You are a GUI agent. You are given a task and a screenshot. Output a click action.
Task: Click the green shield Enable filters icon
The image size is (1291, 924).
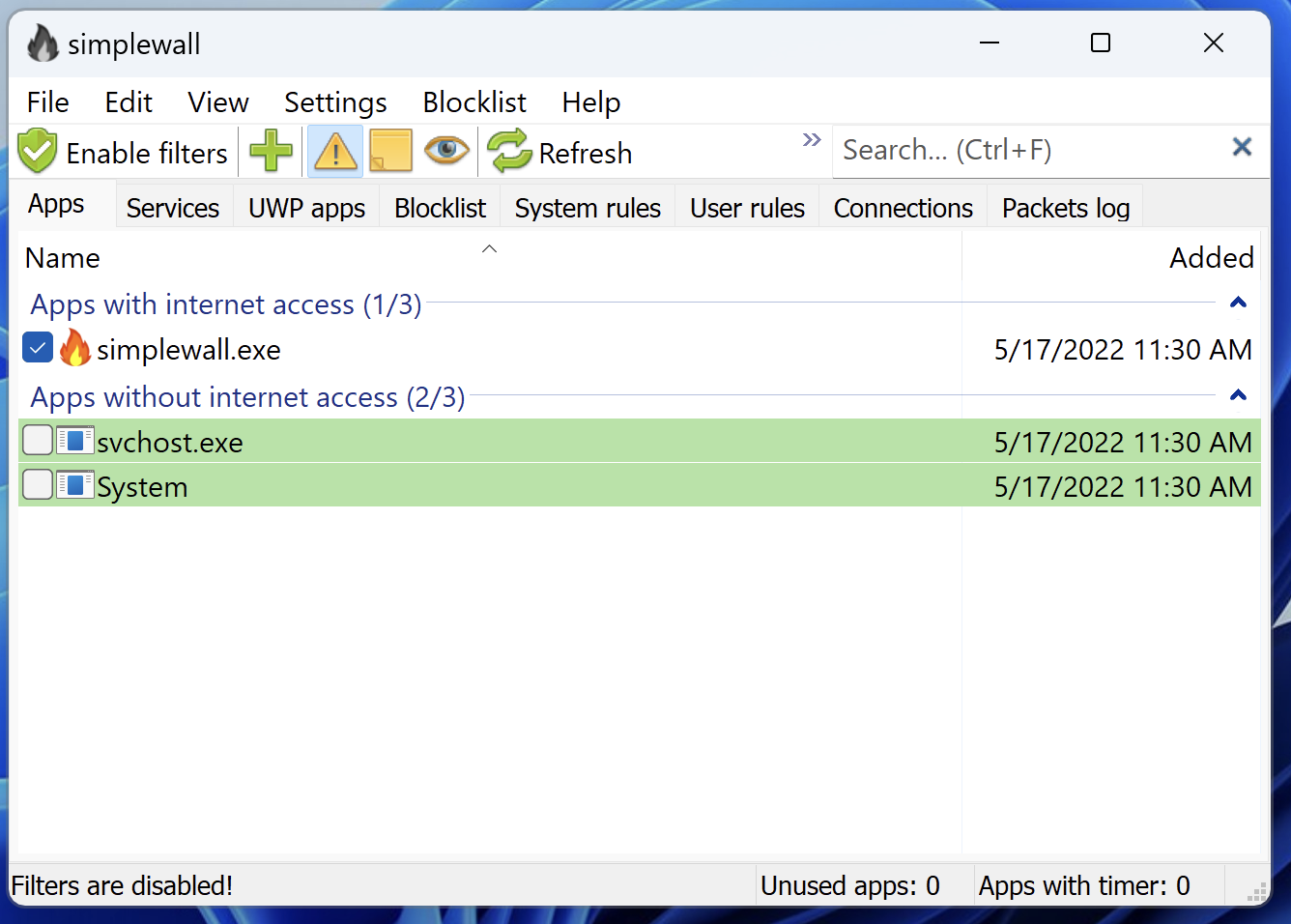[x=37, y=152]
